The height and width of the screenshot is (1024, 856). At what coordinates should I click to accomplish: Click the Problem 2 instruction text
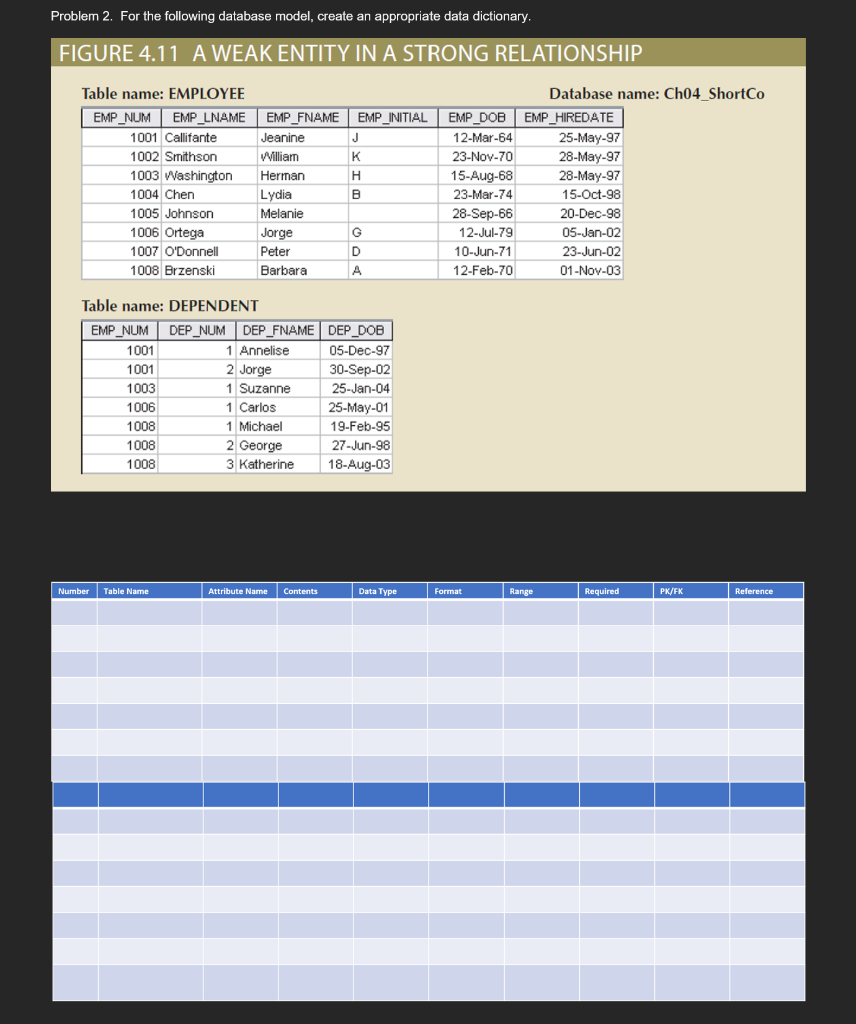click(x=291, y=16)
